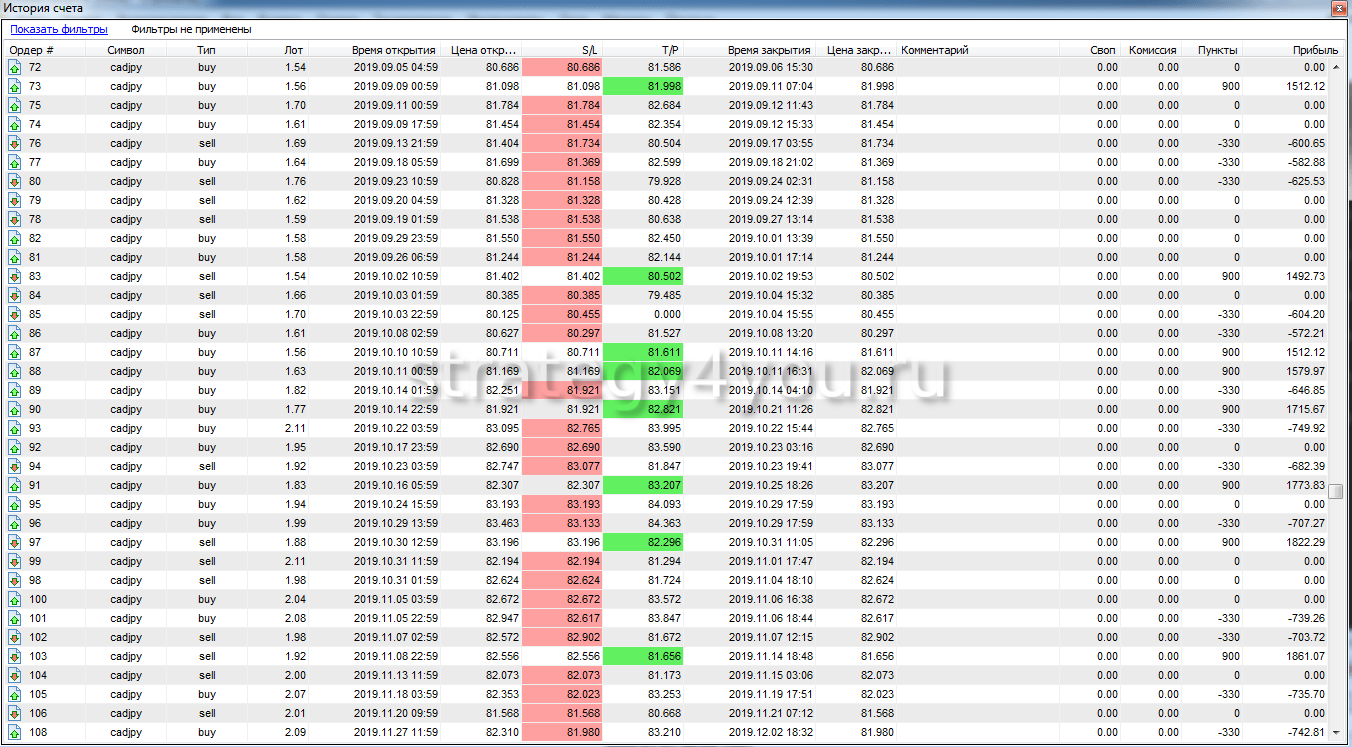
Task: Select the icon next to order 103
Action: click(x=15, y=656)
